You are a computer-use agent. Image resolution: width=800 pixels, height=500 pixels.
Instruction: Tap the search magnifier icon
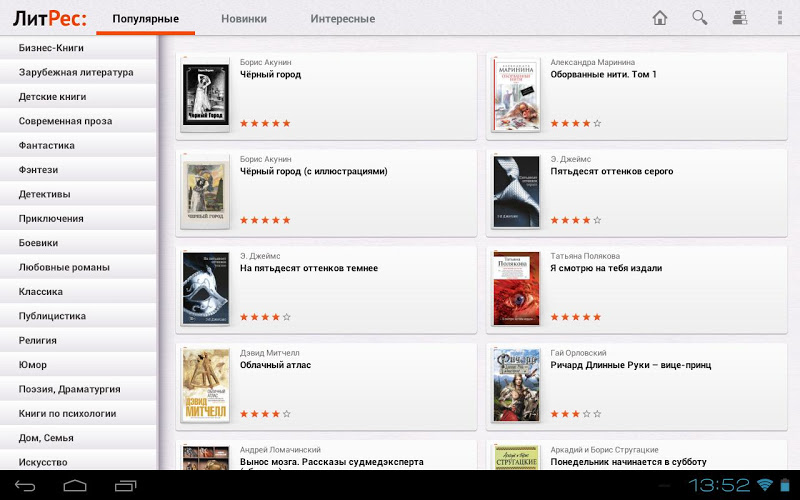(699, 18)
